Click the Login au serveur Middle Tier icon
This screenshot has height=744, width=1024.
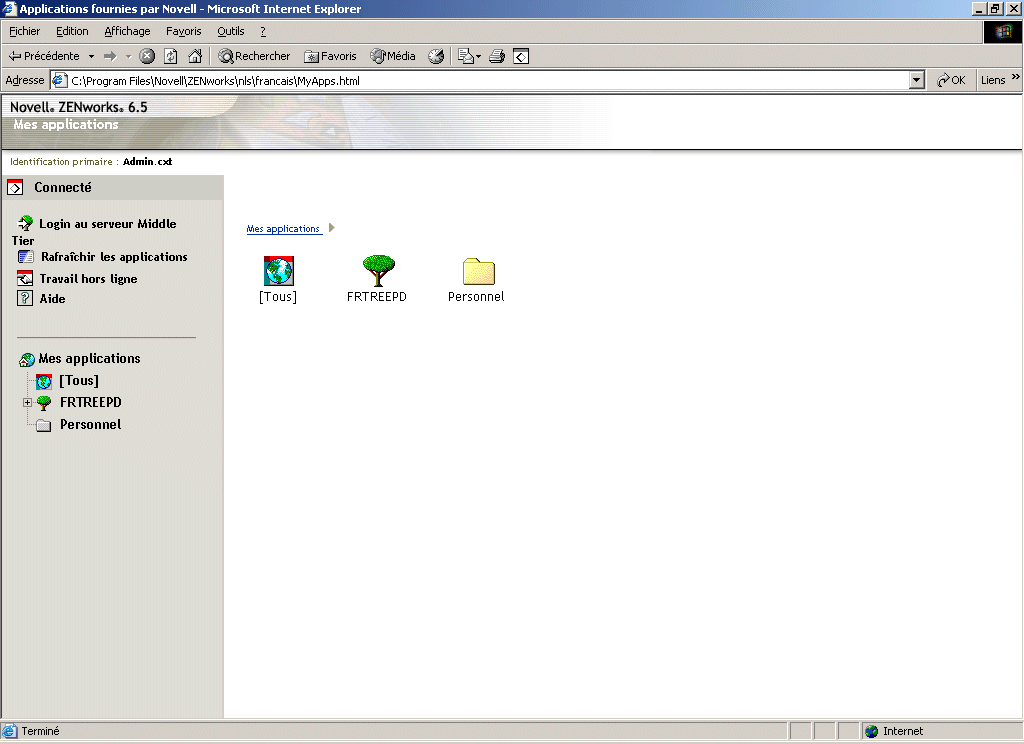[x=25, y=223]
